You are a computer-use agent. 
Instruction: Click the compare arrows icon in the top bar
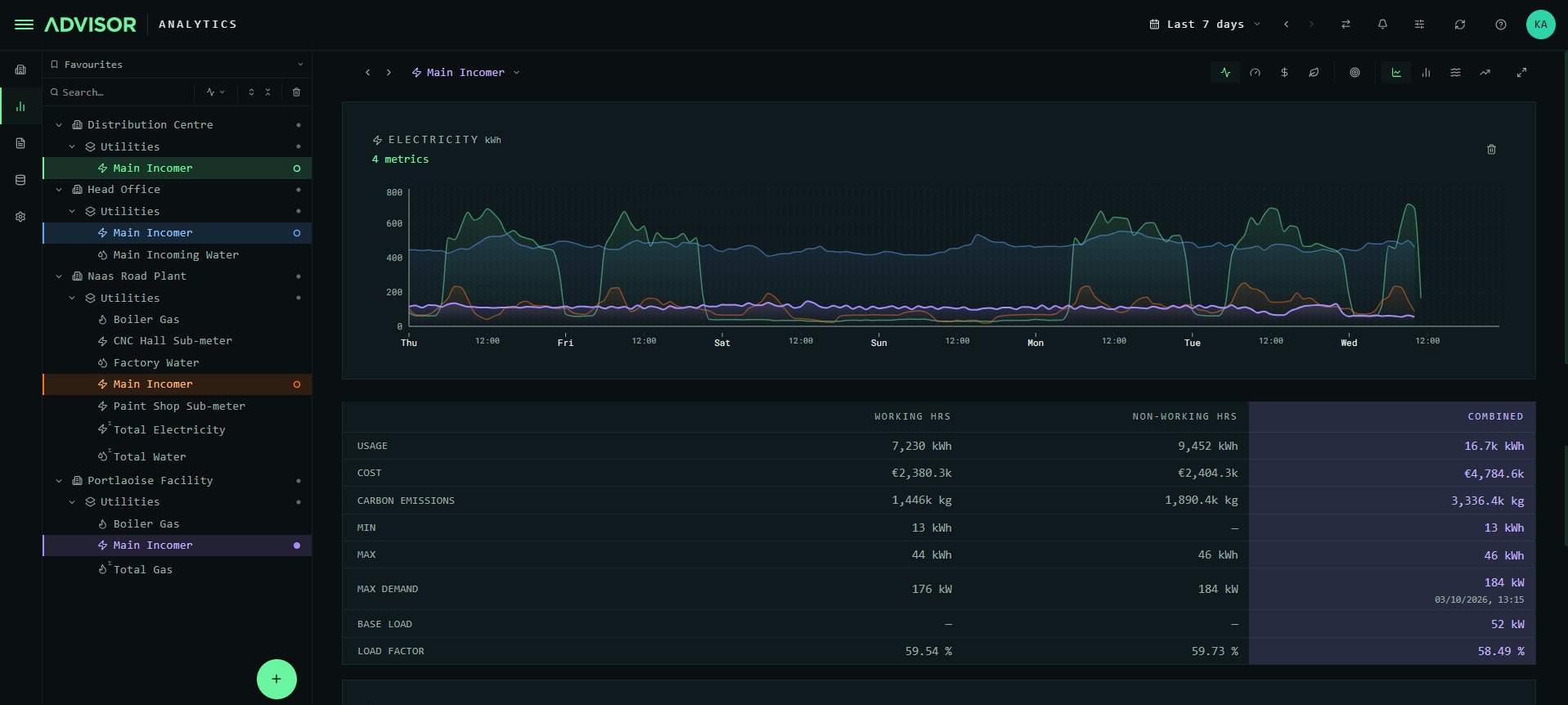click(1346, 25)
